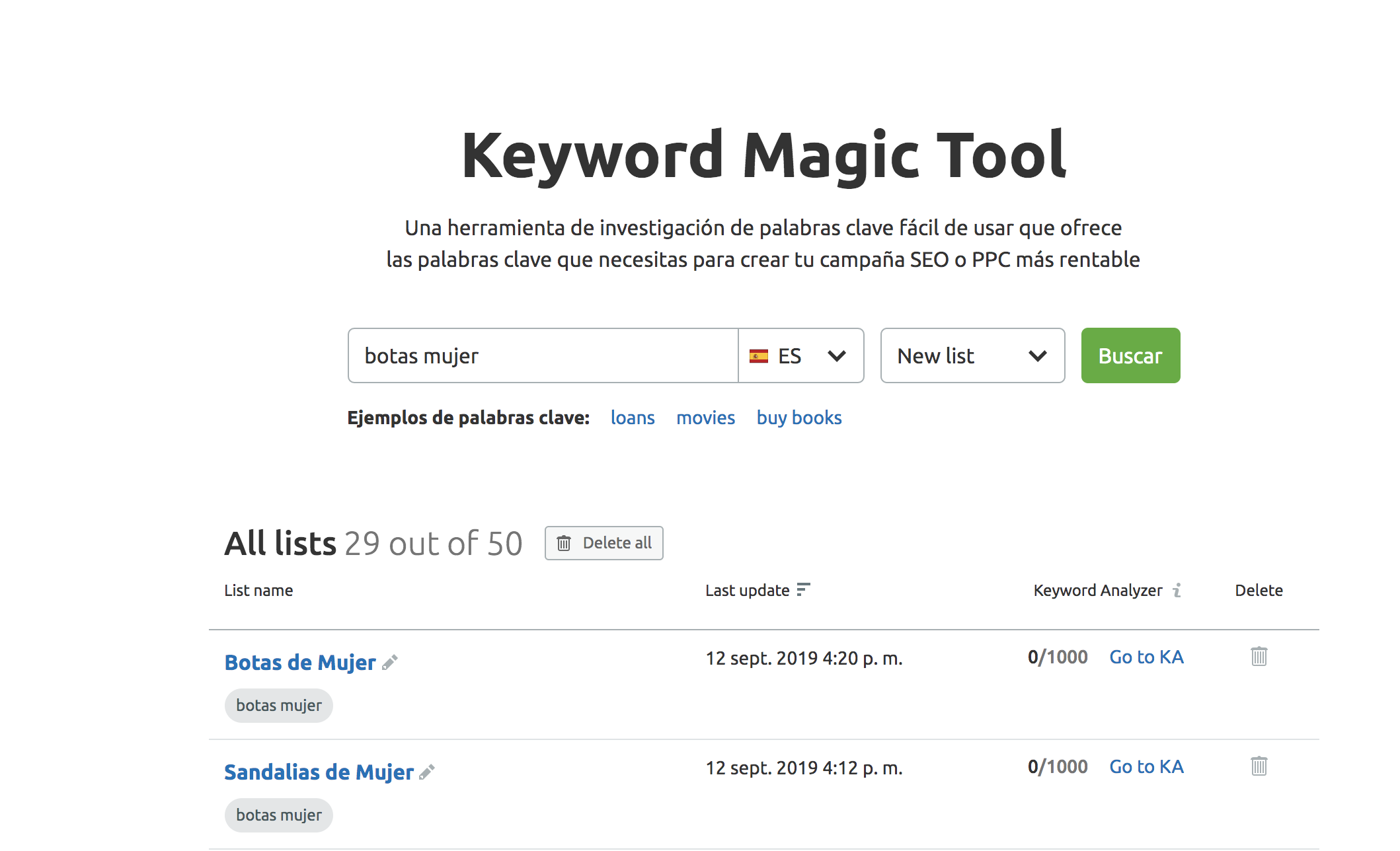The height and width of the screenshot is (851, 1400).
Task: Click the loans example keyword link
Action: tap(633, 416)
